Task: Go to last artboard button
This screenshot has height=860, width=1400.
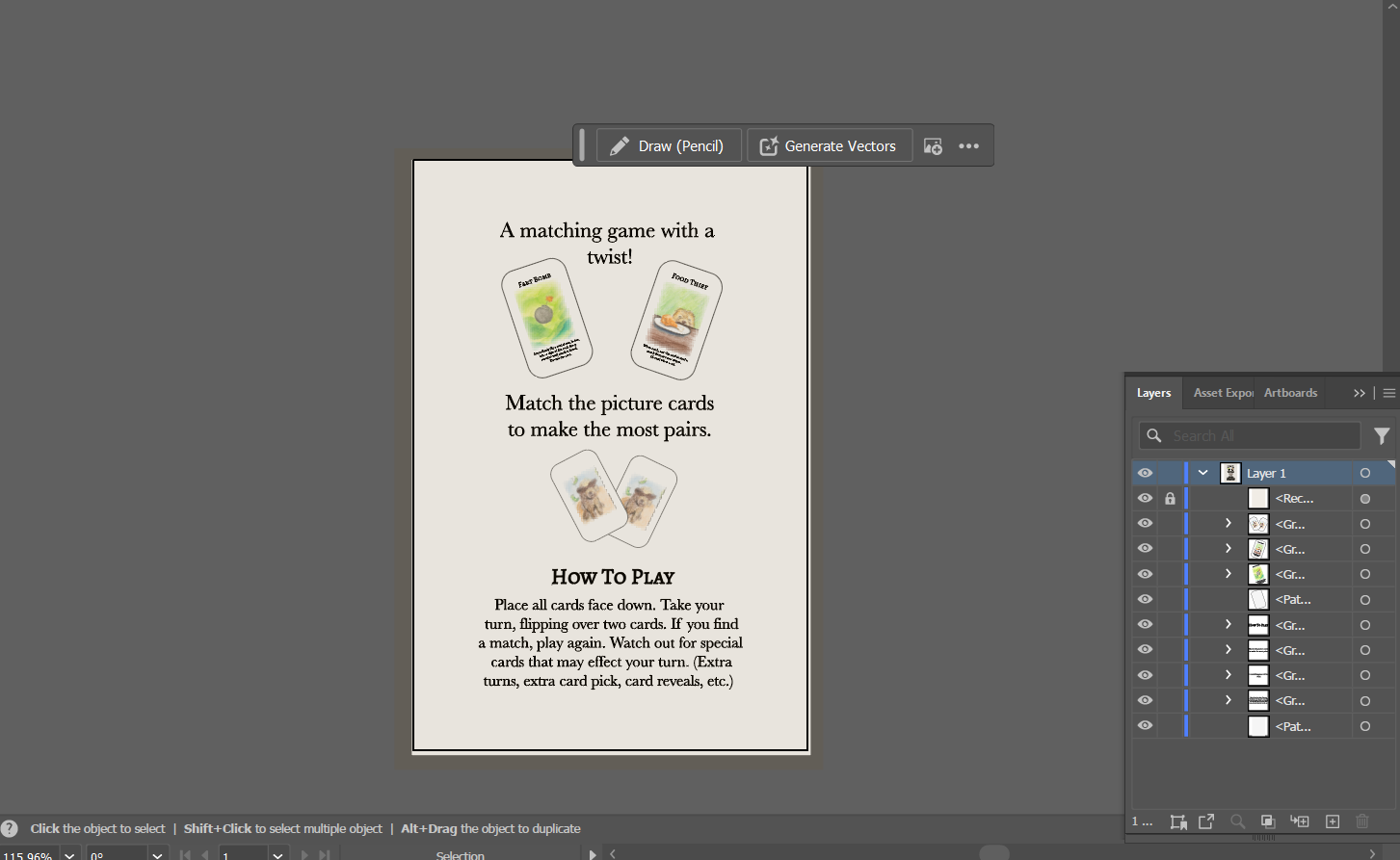Action: (326, 855)
